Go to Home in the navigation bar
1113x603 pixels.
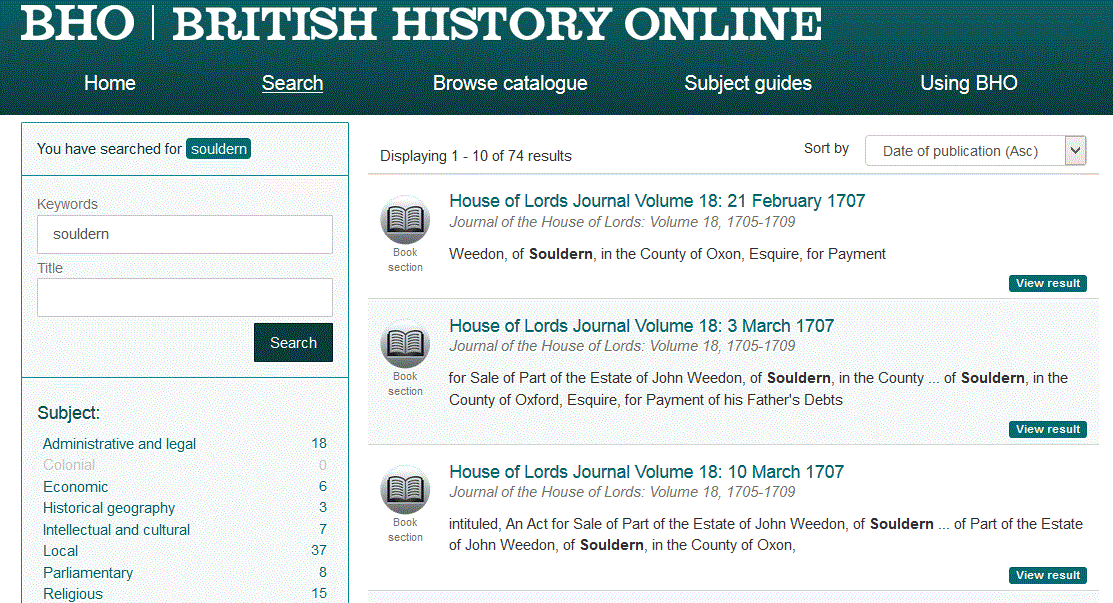point(109,83)
